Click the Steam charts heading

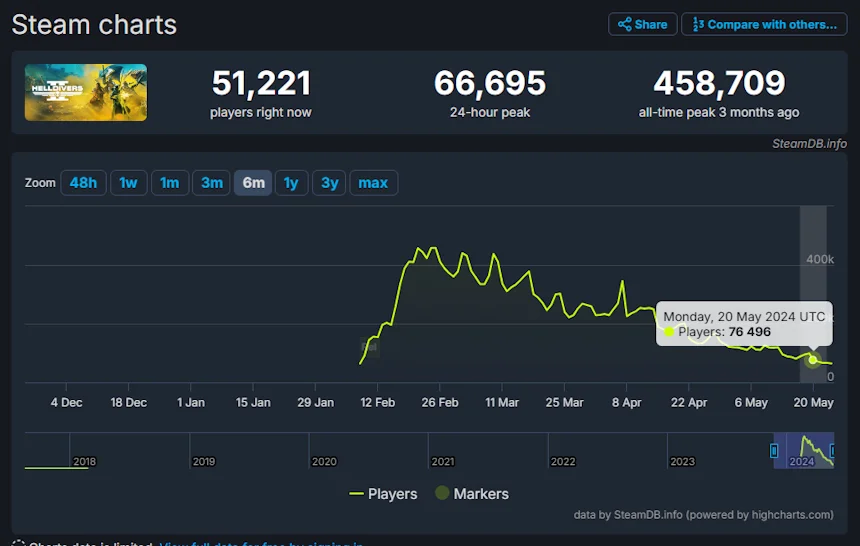coord(94,25)
